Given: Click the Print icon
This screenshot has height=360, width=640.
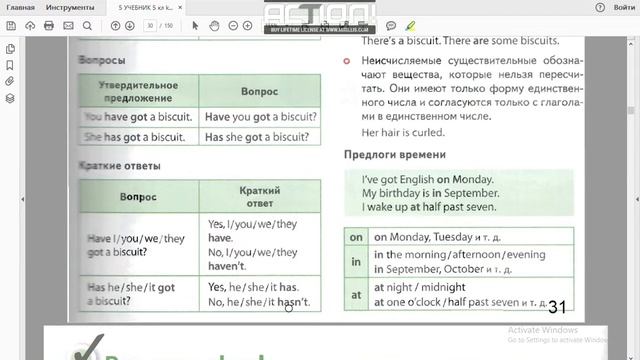Looking at the screenshot, I should pyautogui.click(x=49, y=26).
